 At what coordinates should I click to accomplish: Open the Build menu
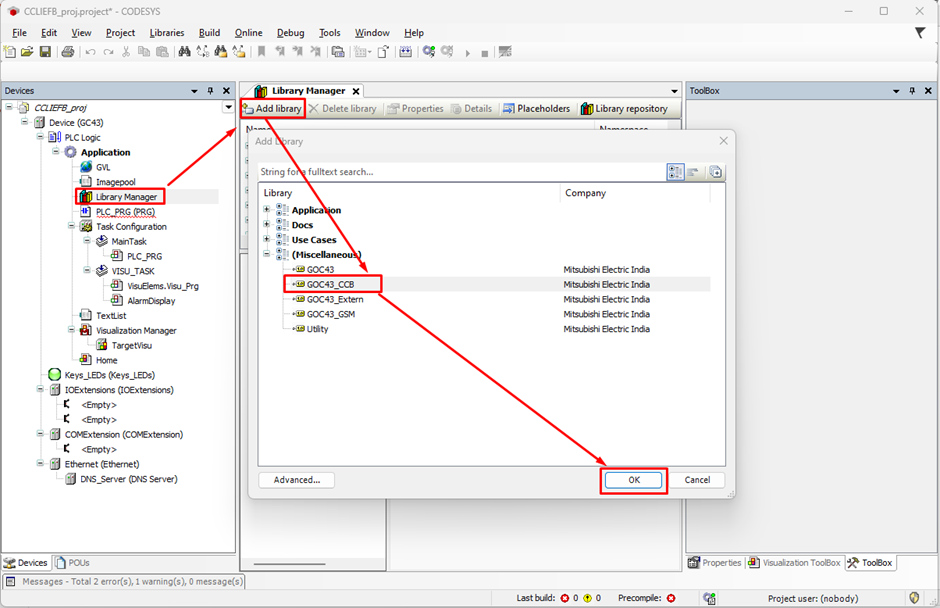pos(209,33)
